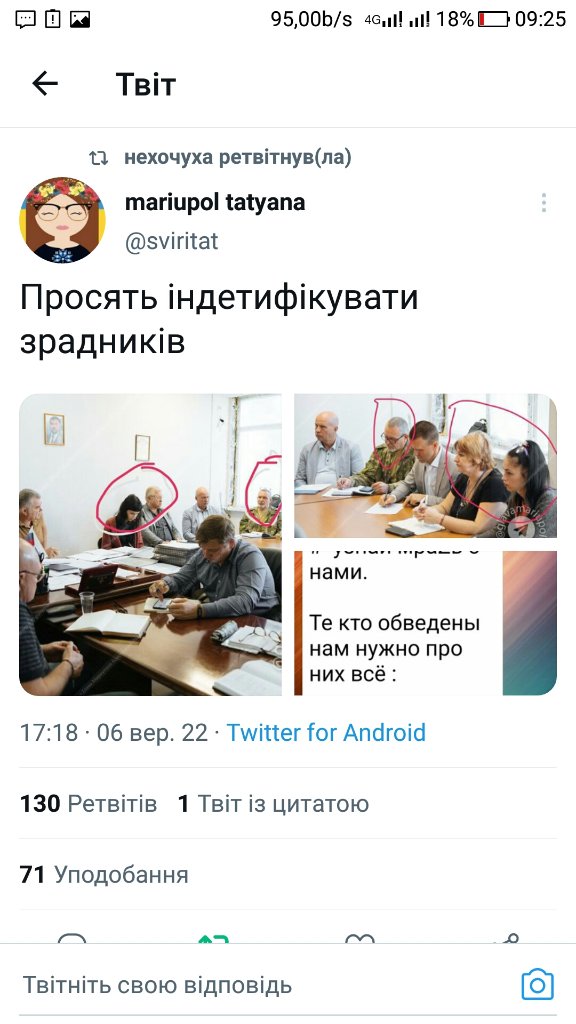
Task: Tap the image notification icon in the status bar
Action: pyautogui.click(x=80, y=20)
